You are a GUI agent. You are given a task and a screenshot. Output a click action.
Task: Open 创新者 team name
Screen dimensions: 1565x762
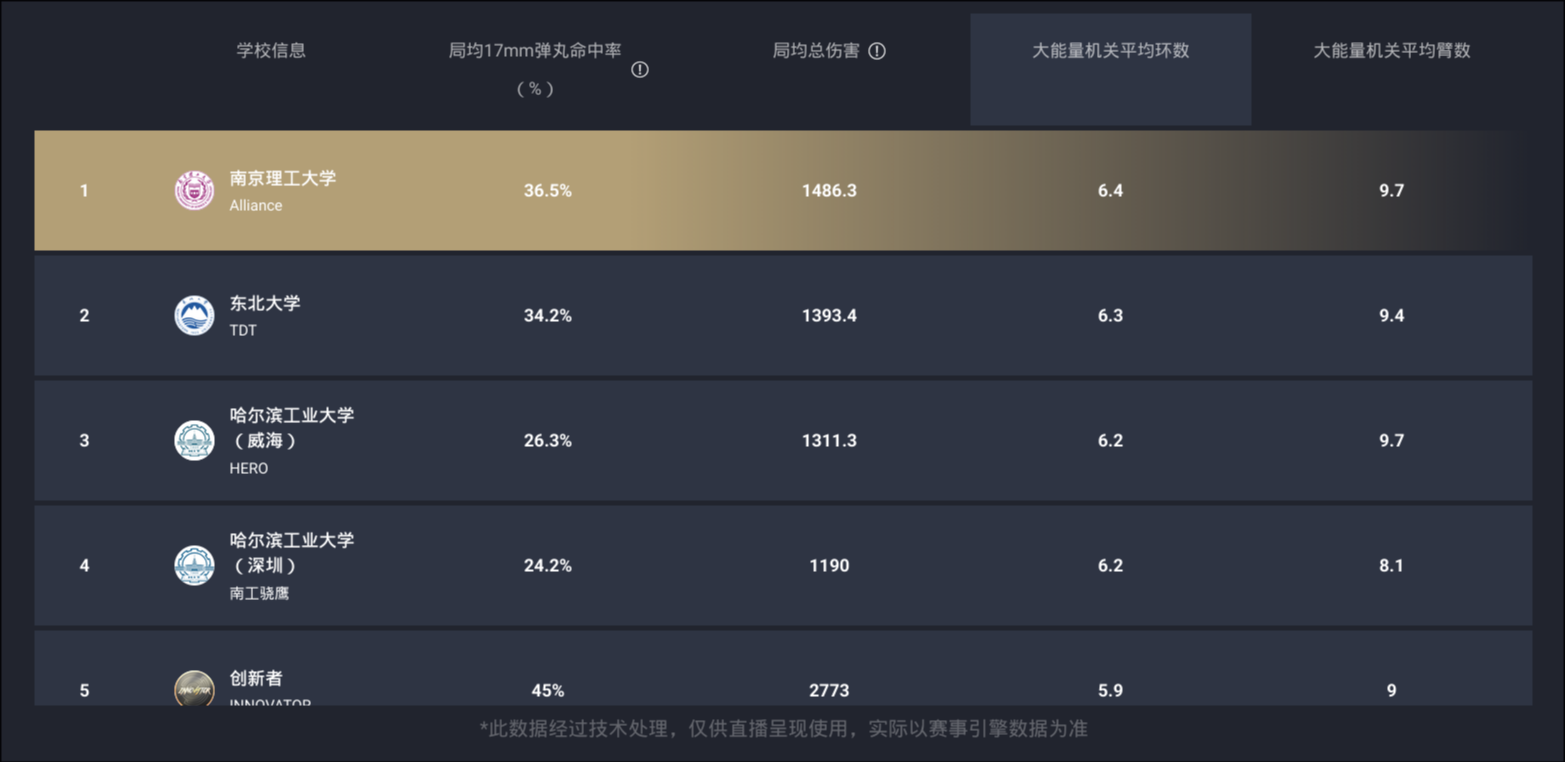(x=256, y=678)
